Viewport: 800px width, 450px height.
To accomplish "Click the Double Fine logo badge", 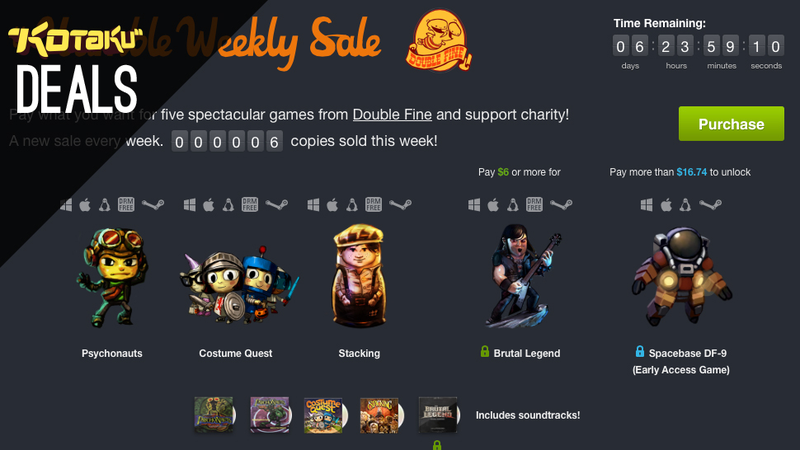I will 439,40.
